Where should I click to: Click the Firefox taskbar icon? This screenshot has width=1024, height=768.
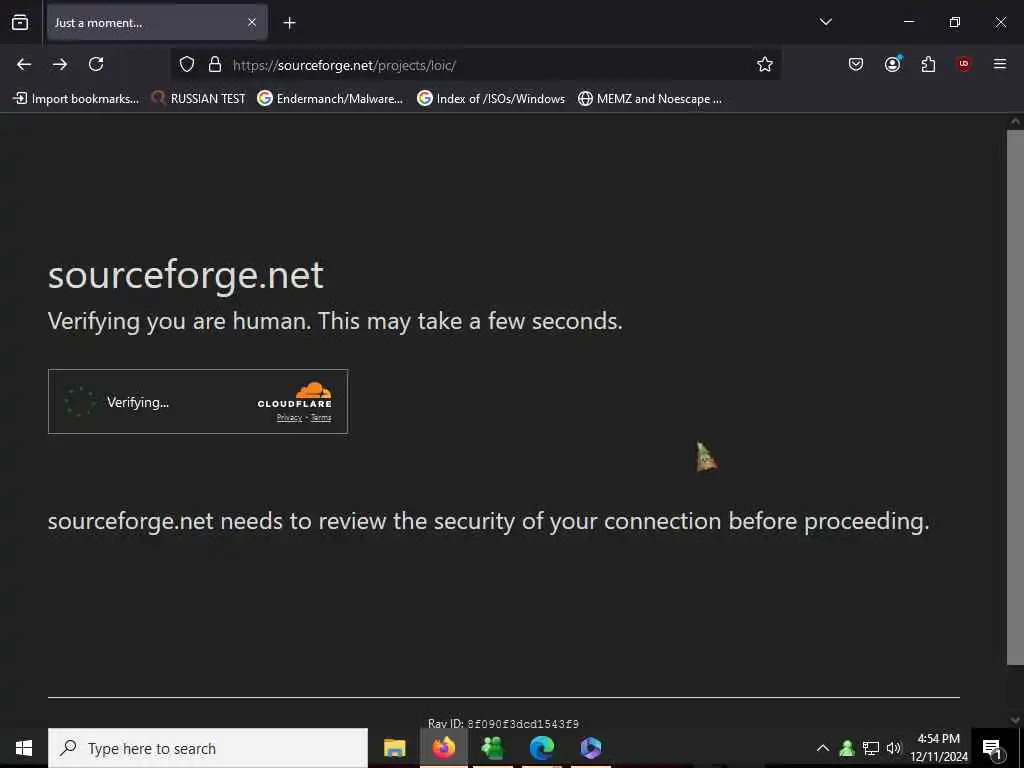tap(443, 748)
